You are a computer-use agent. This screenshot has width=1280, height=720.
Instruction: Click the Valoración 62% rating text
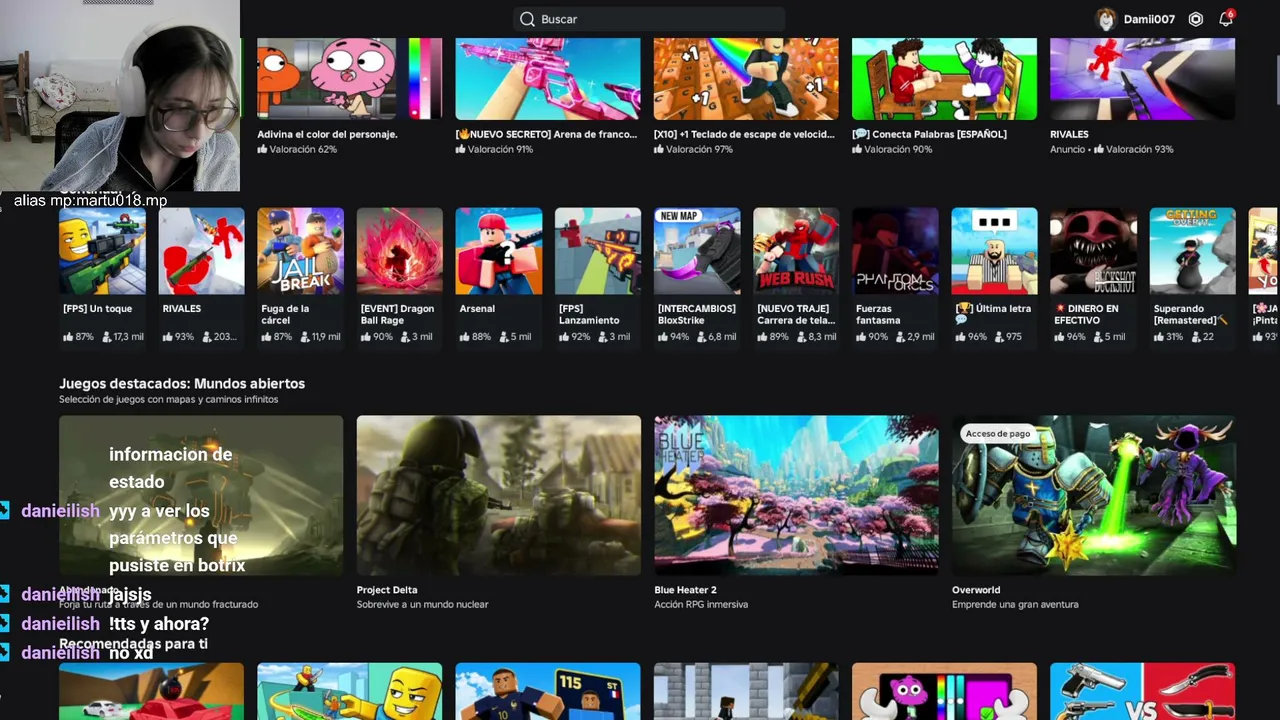(303, 149)
